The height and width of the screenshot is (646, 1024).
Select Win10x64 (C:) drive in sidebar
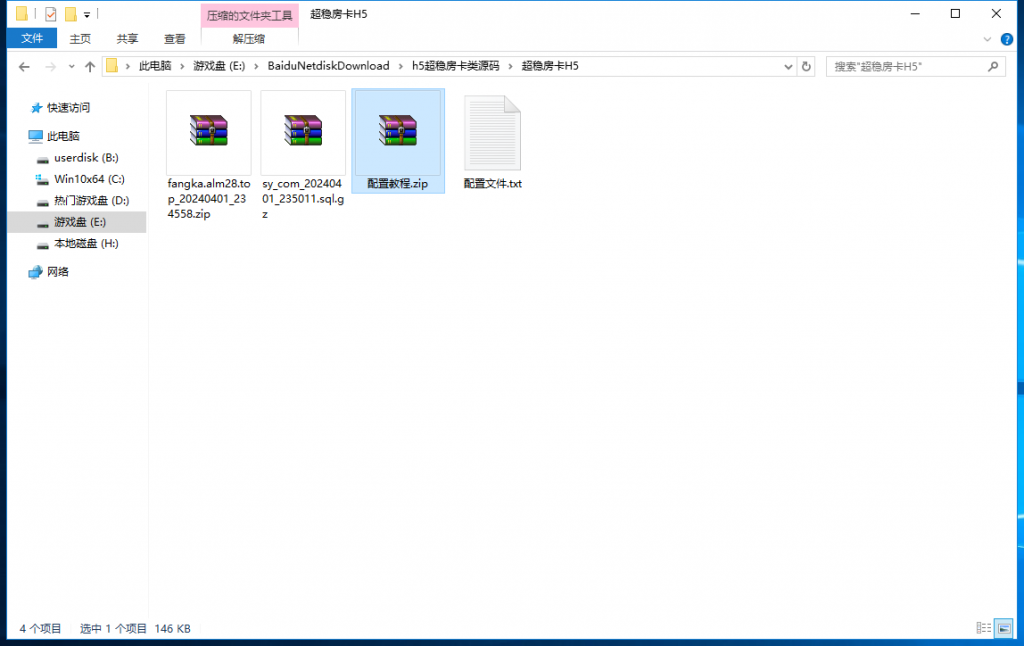(88, 179)
